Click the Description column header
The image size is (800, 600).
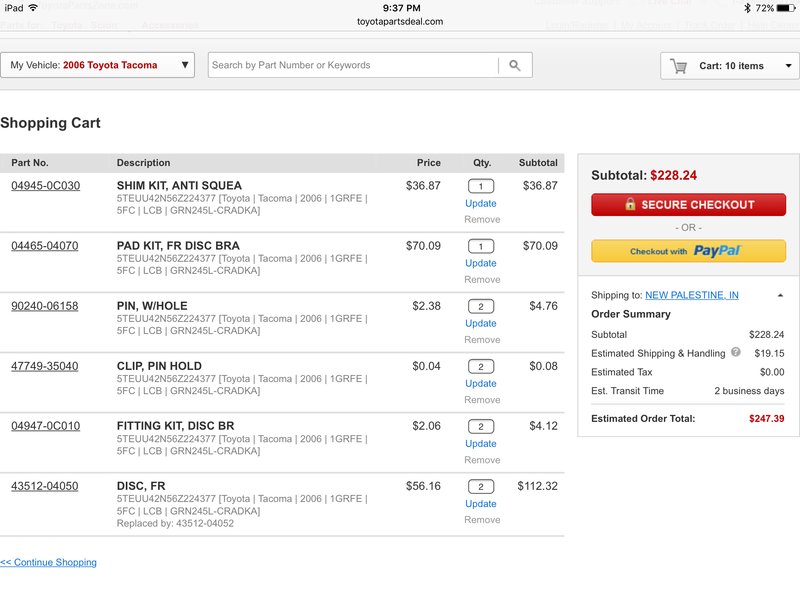pyautogui.click(x=143, y=163)
